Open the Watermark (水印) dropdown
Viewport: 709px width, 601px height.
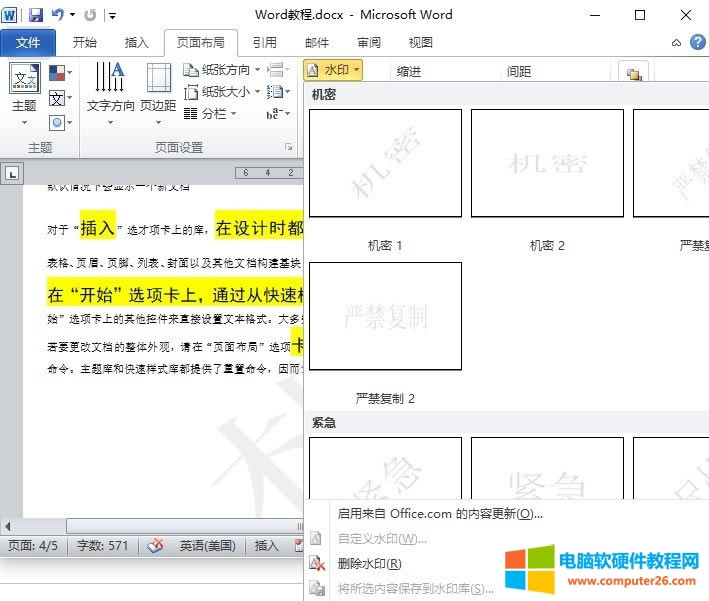[333, 70]
